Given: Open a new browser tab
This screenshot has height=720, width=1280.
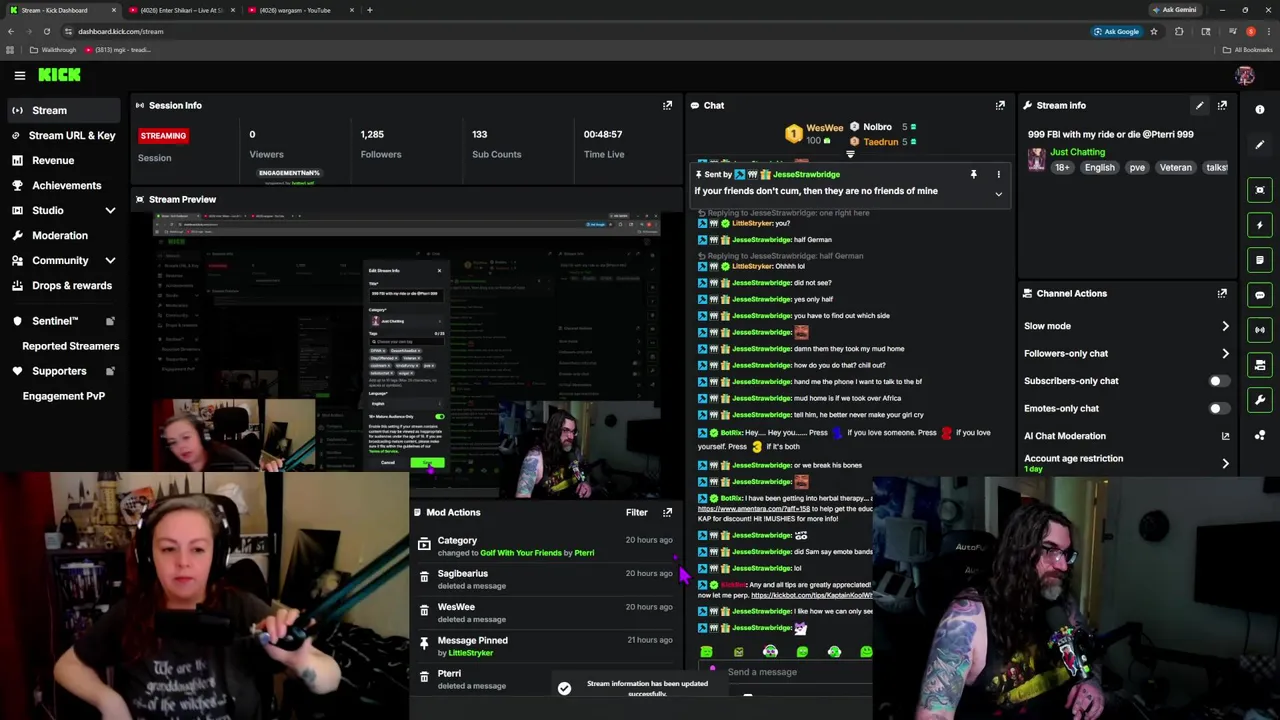Looking at the screenshot, I should [369, 10].
